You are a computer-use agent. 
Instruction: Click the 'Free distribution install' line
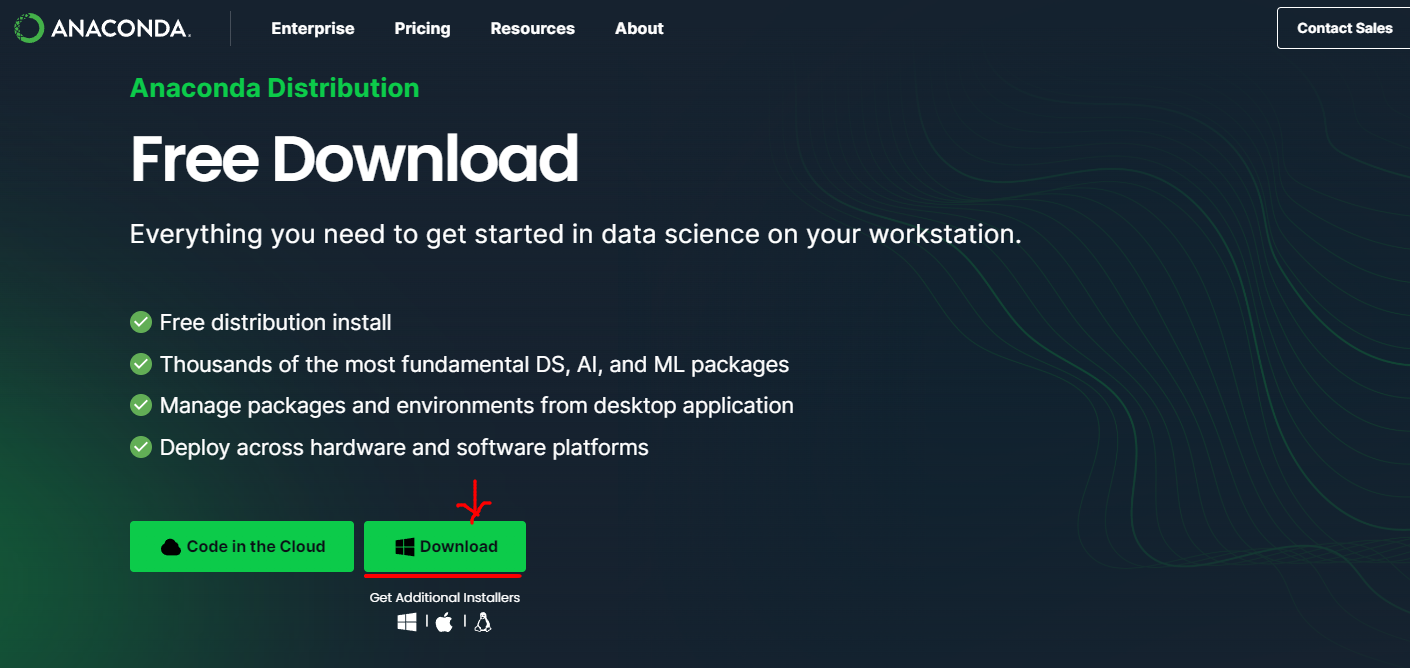click(x=276, y=322)
